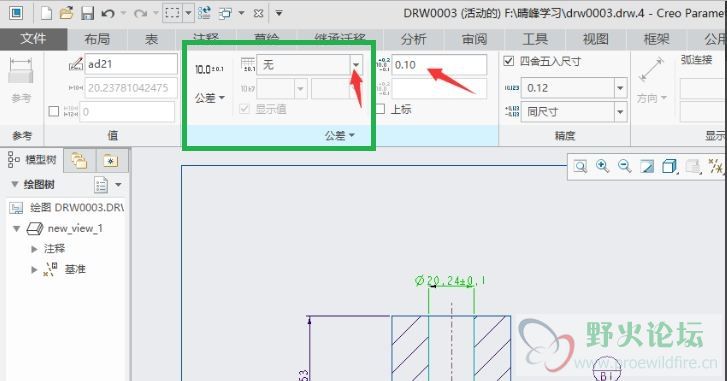Click the New file icon
This screenshot has width=727, height=381.
(x=46, y=13)
